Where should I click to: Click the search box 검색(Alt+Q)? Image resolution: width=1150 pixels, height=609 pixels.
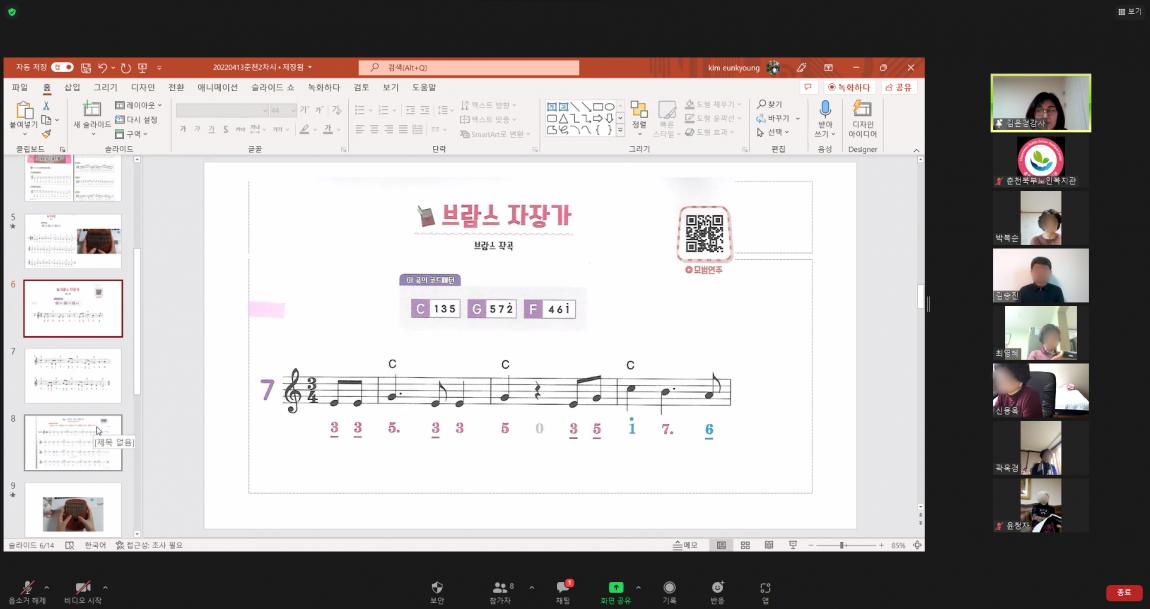coord(469,68)
